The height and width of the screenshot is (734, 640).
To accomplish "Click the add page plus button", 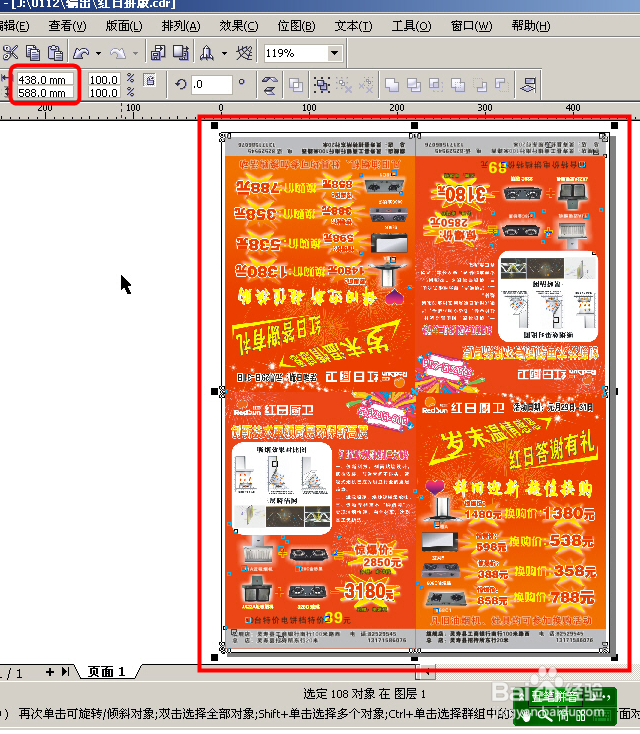I will pyautogui.click(x=50, y=672).
